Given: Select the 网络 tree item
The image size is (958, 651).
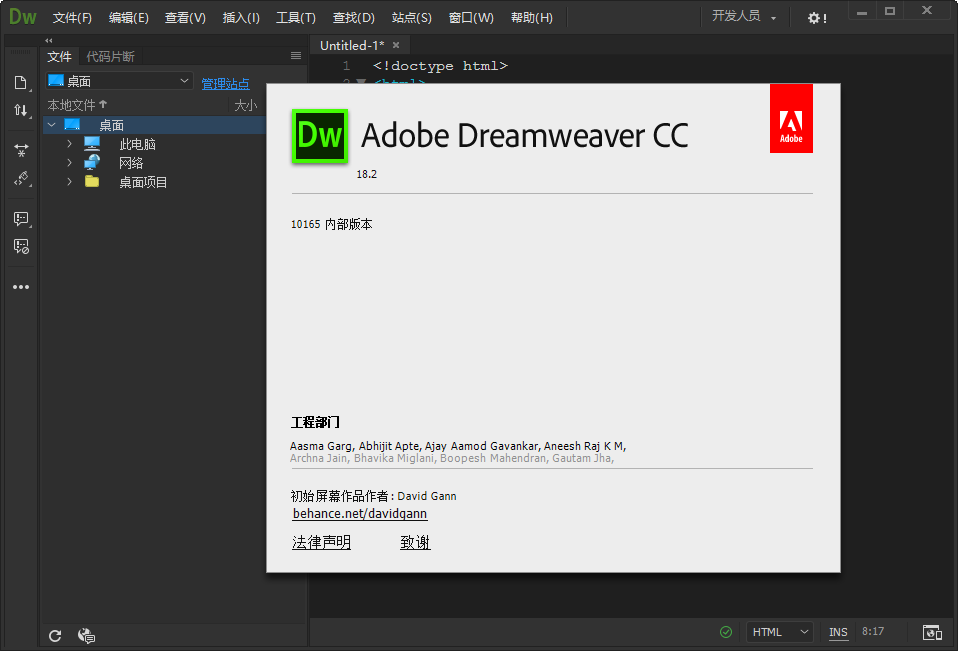Looking at the screenshot, I should [x=131, y=163].
